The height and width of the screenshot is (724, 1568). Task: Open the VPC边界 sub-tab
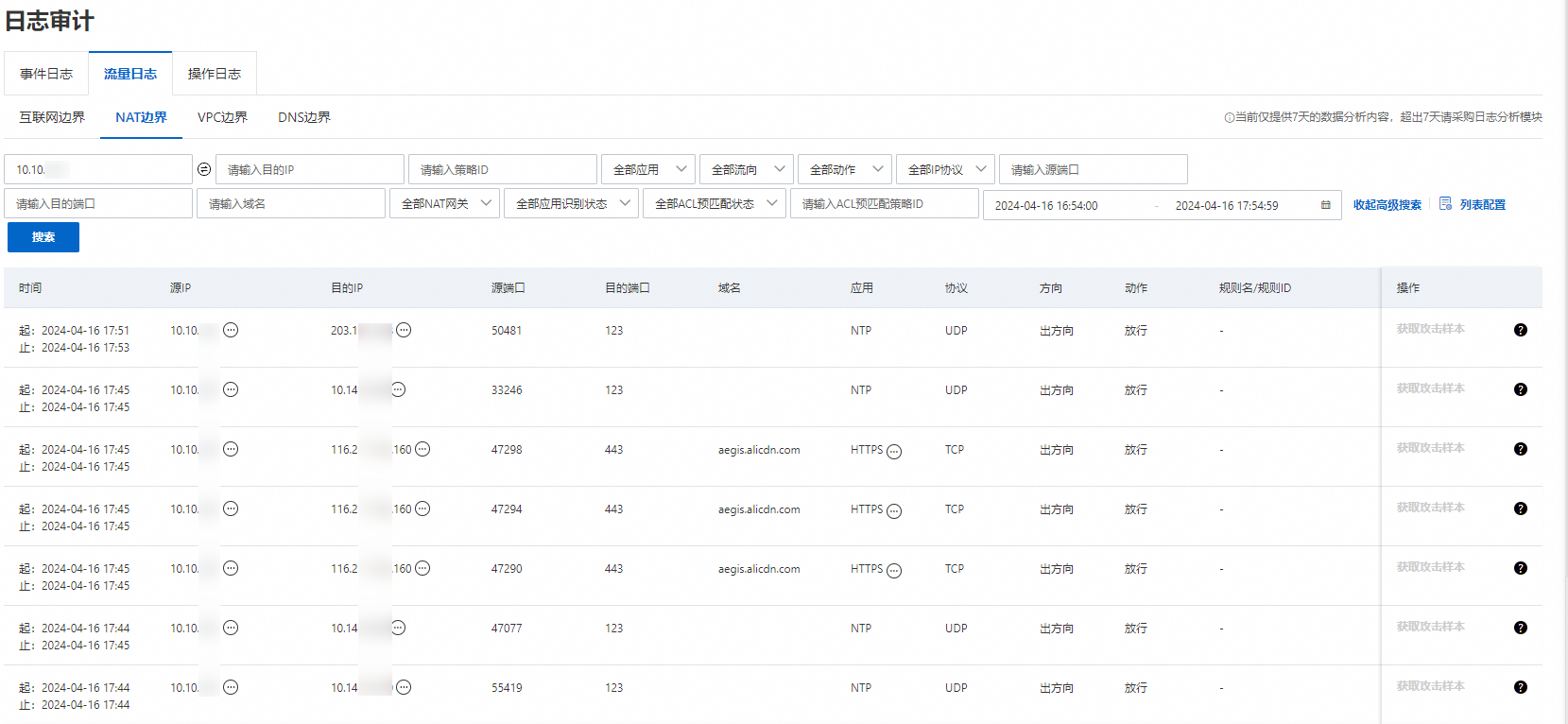coord(222,117)
